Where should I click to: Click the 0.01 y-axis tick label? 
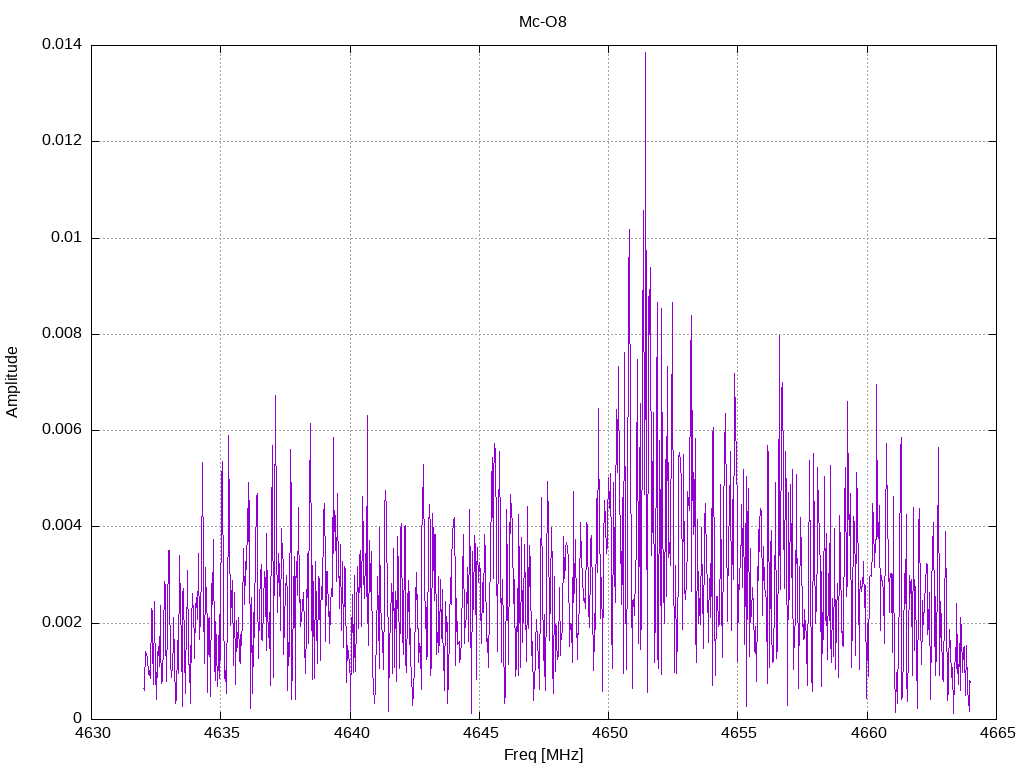point(66,238)
